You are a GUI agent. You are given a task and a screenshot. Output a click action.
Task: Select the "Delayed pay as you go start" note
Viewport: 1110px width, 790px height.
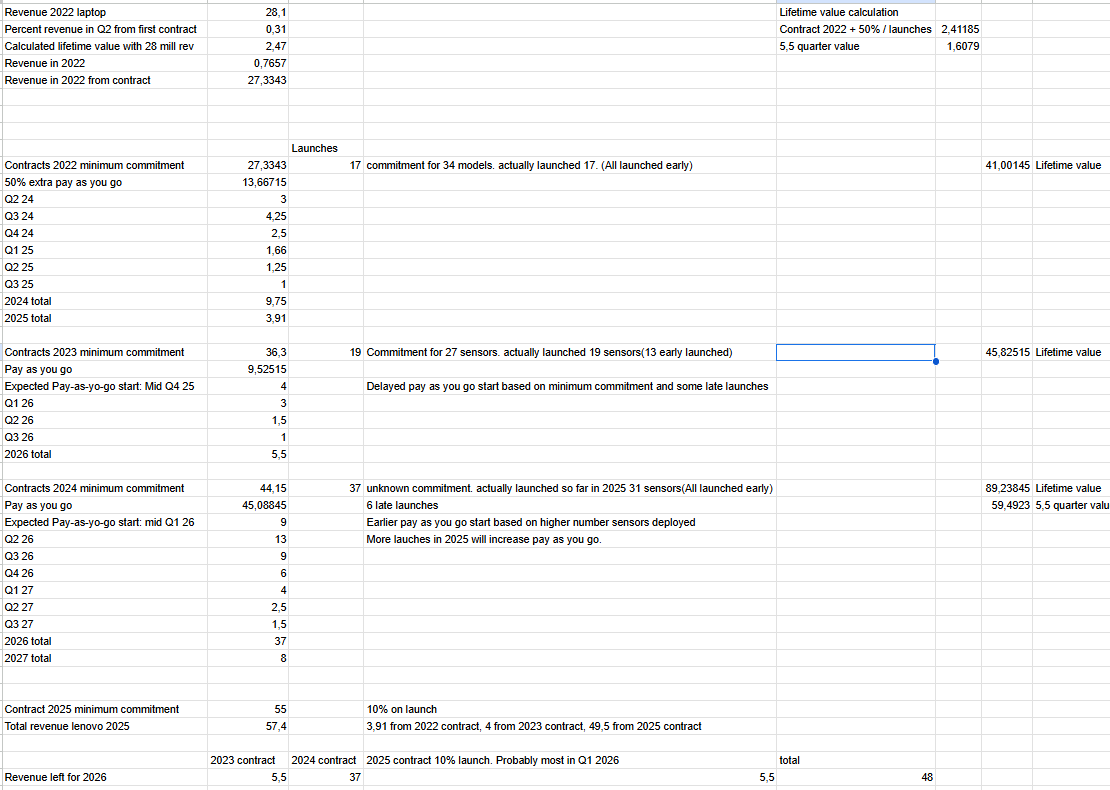click(x=567, y=386)
